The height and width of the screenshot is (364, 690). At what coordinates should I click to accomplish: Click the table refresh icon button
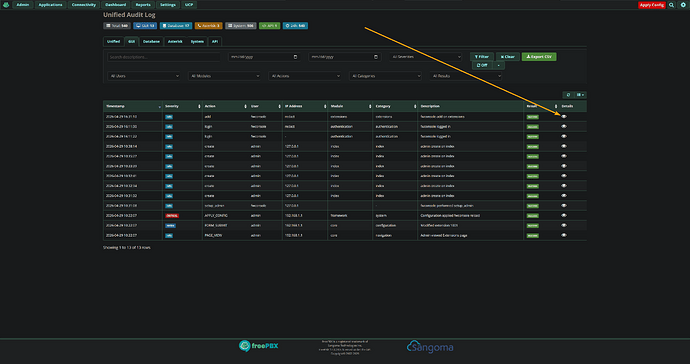(x=568, y=95)
